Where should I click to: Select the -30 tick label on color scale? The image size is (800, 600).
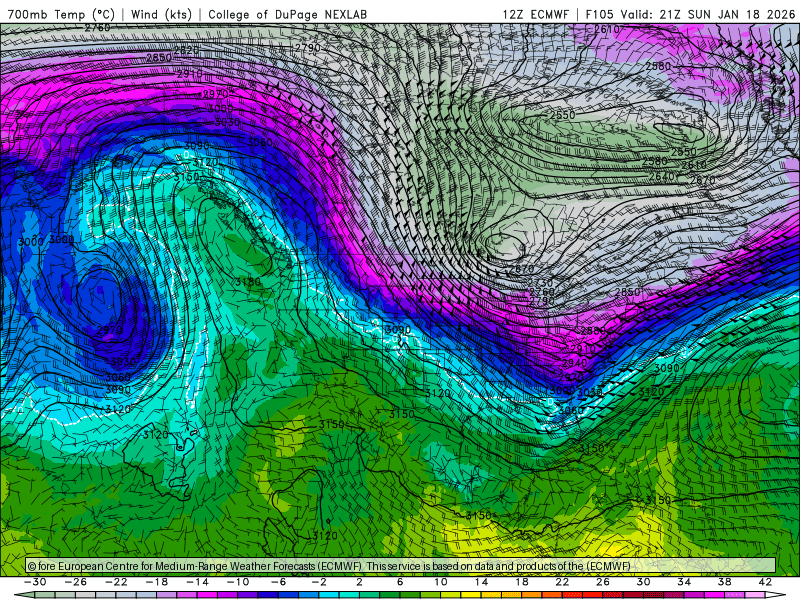(x=35, y=582)
